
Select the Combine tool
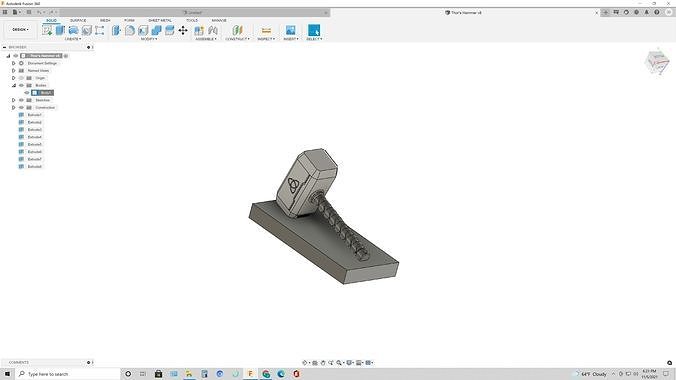(156, 30)
